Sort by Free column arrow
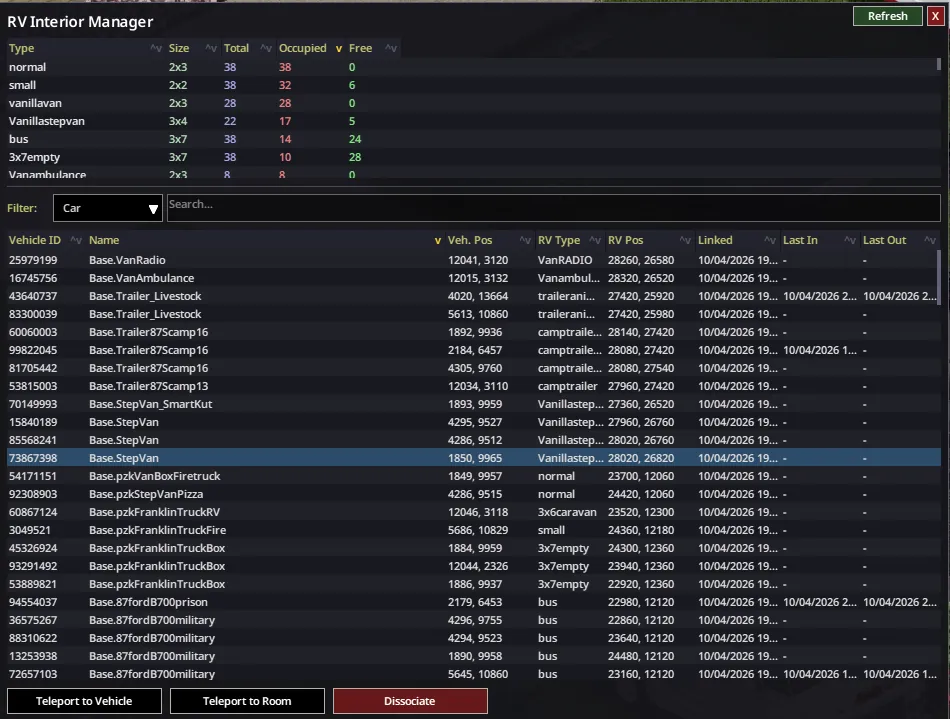 tap(389, 48)
